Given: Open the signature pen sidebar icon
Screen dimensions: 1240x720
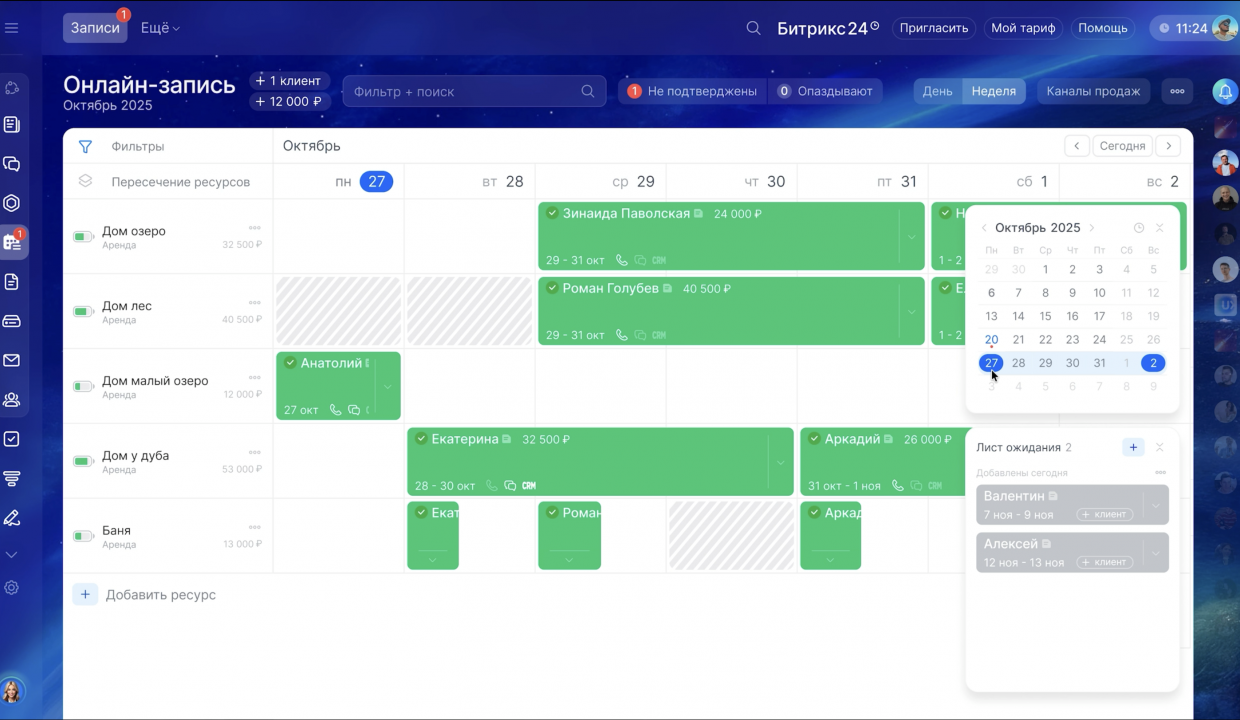Looking at the screenshot, I should point(12,517).
